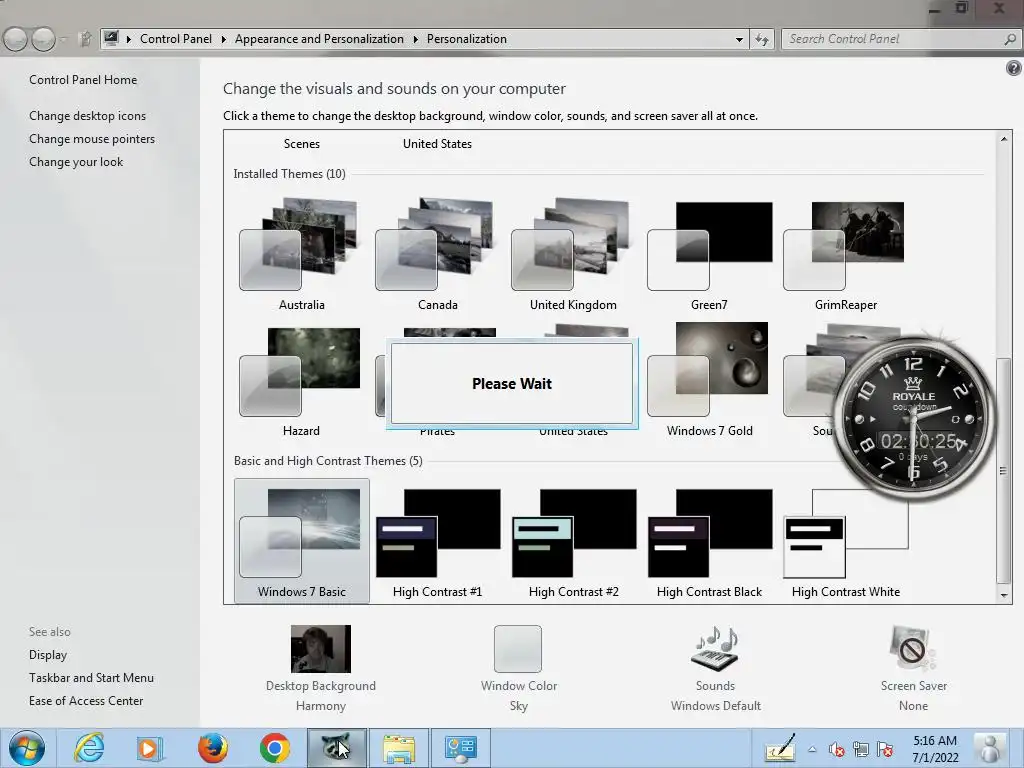Open the Display link under See also
This screenshot has width=1024, height=768.
(48, 654)
